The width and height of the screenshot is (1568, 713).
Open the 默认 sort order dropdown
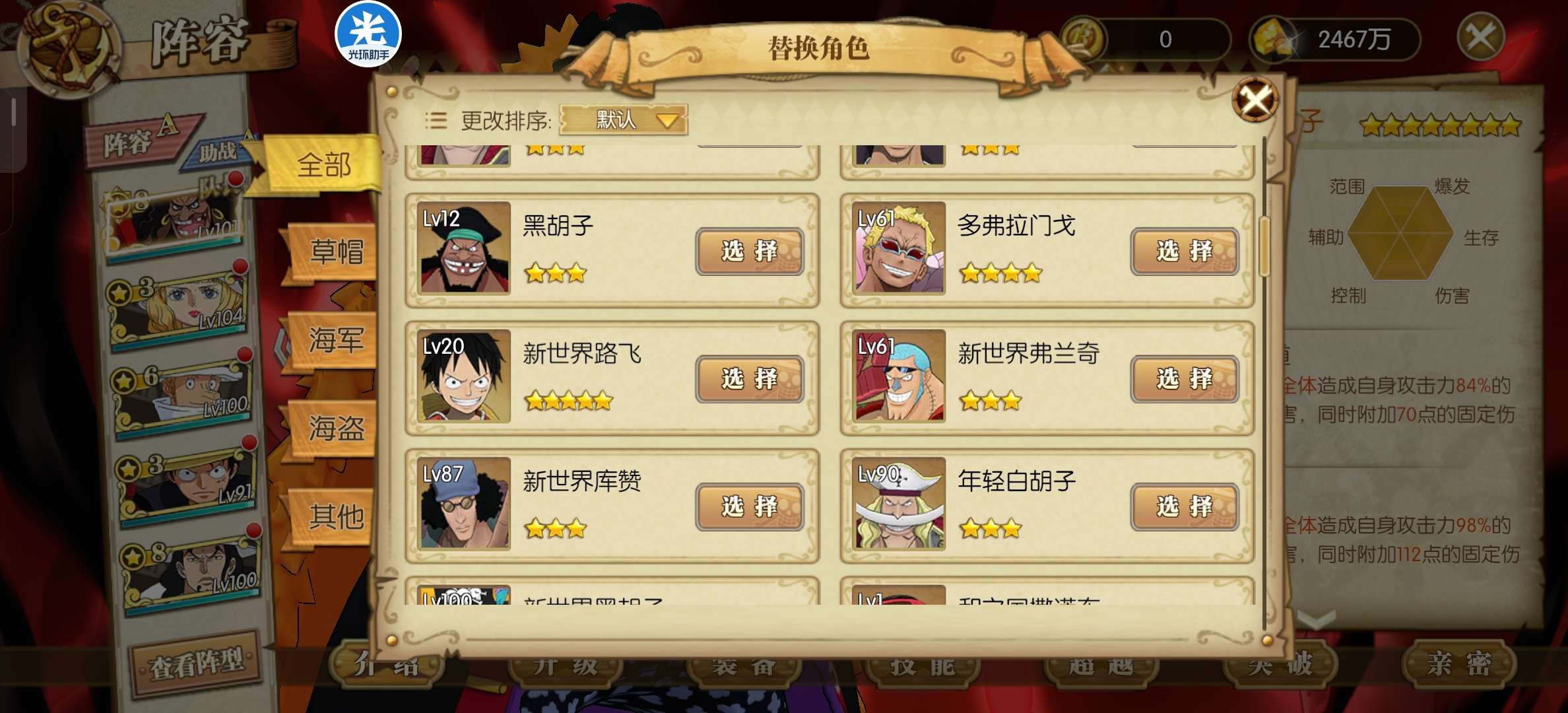click(624, 120)
